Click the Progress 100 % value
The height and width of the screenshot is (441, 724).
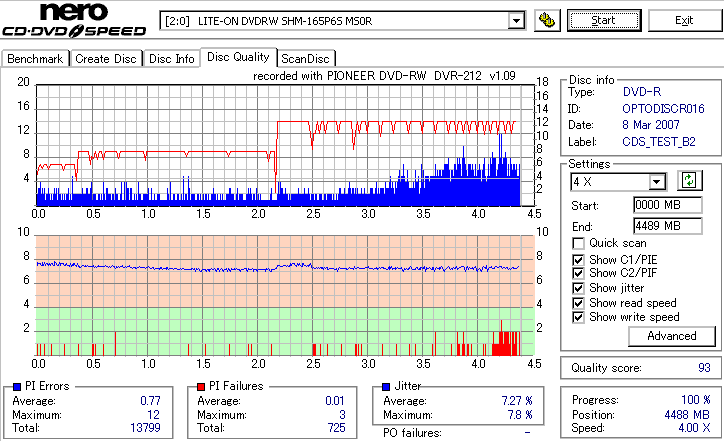point(695,400)
